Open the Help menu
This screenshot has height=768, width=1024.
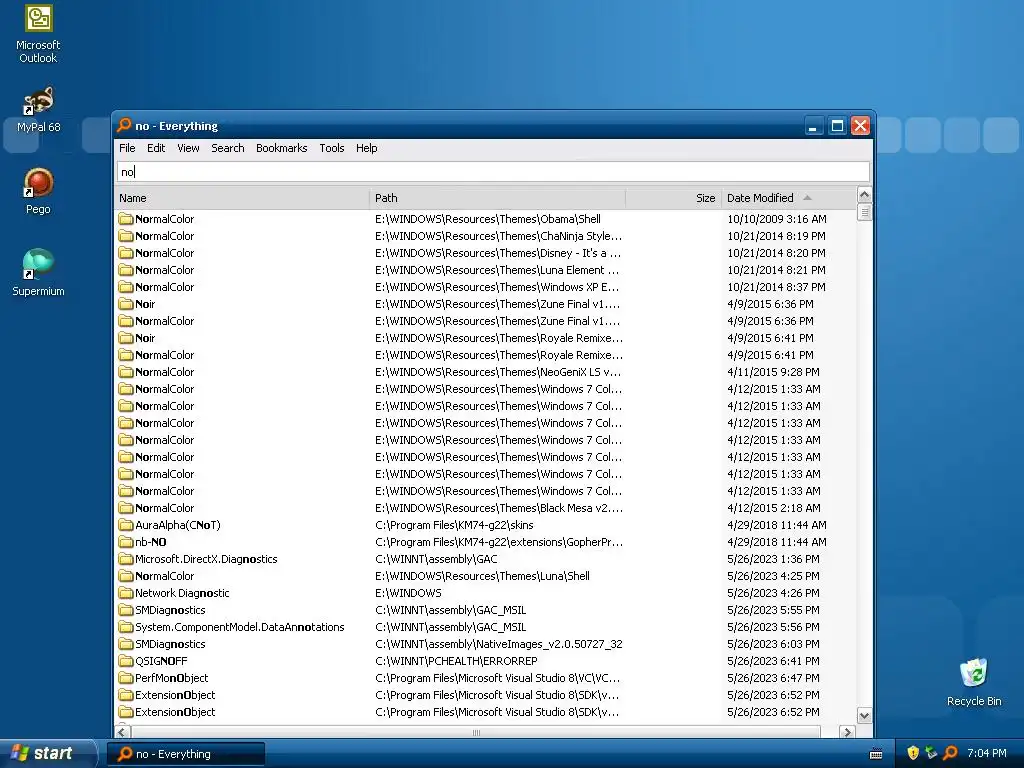[366, 148]
